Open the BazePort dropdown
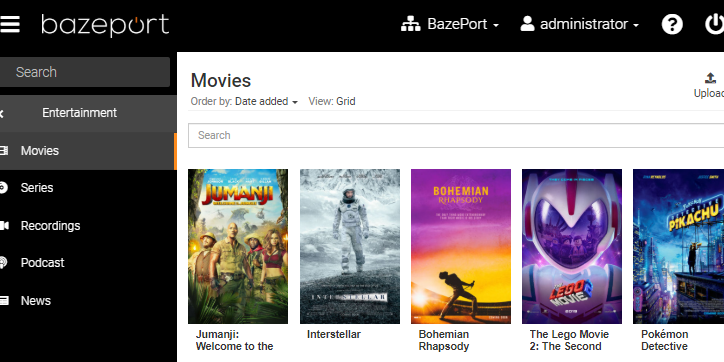Image resolution: width=724 pixels, height=362 pixels. [463, 24]
